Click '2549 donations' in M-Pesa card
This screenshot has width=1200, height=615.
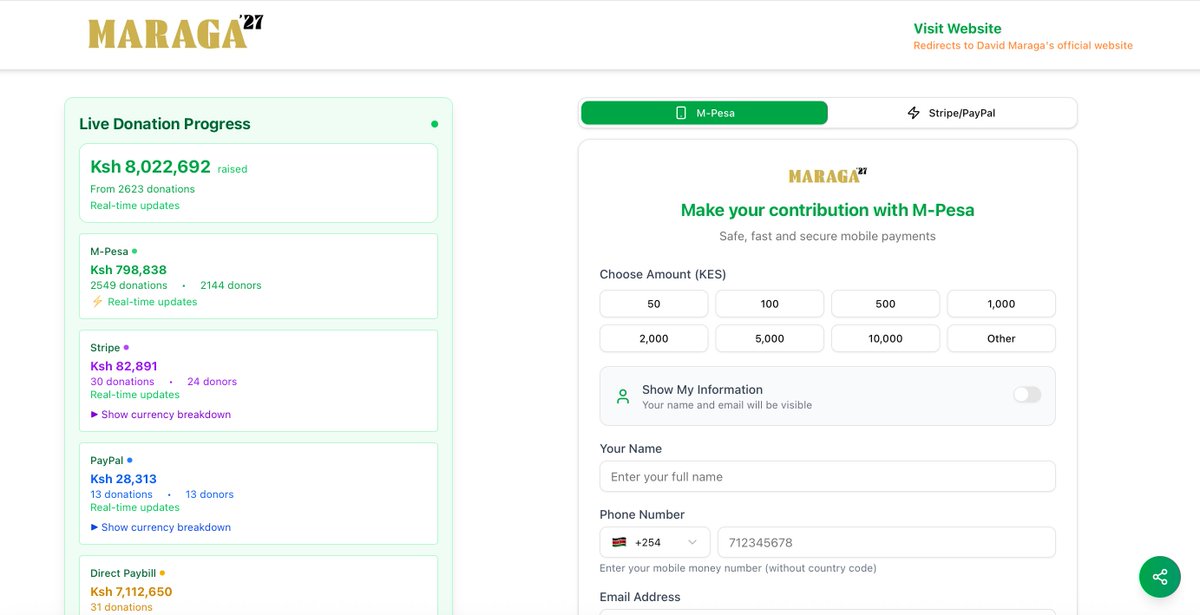point(129,285)
